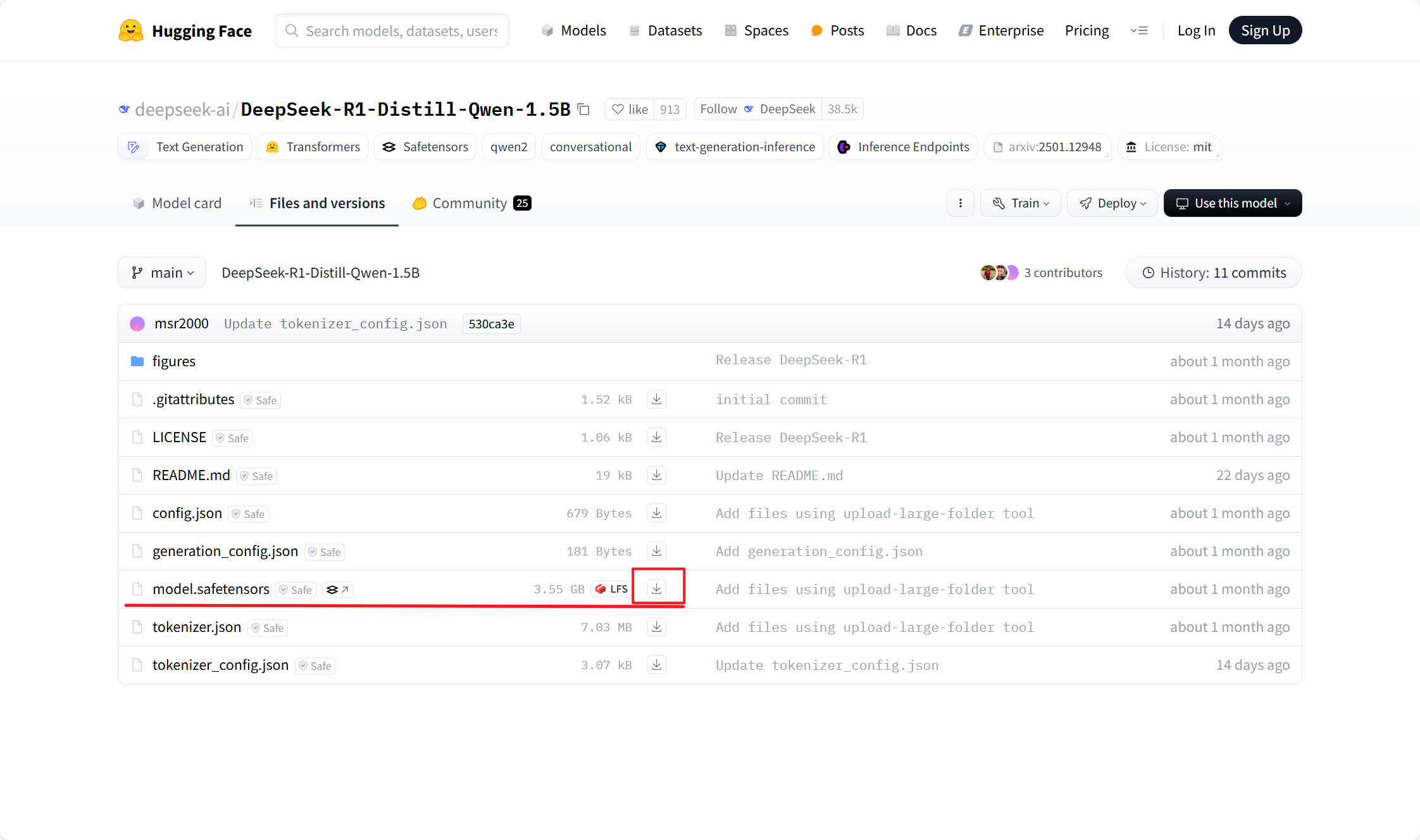Open the Use this model dropdown

[1232, 203]
